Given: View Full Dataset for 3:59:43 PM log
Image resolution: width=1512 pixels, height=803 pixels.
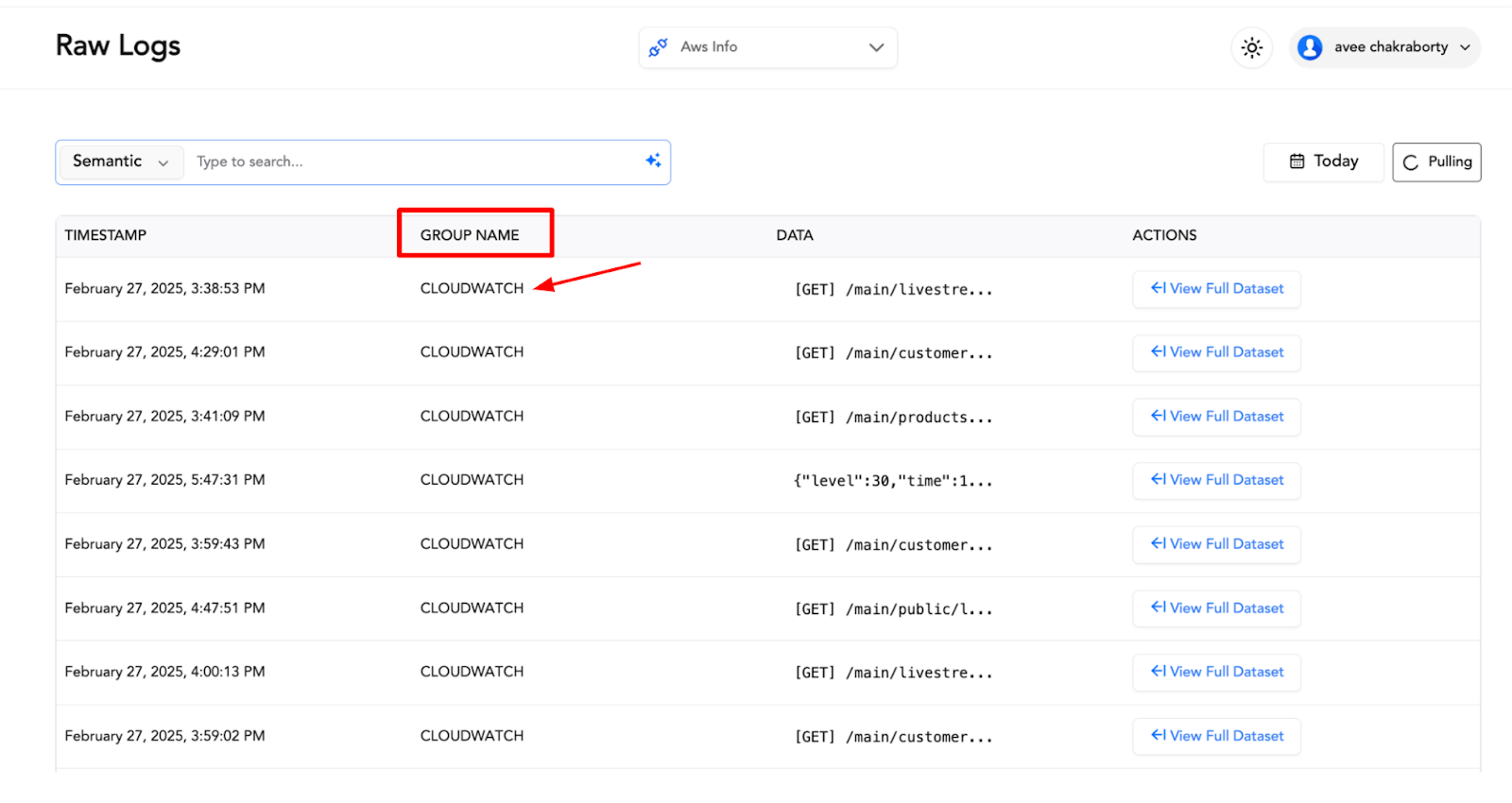Looking at the screenshot, I should pos(1217,544).
